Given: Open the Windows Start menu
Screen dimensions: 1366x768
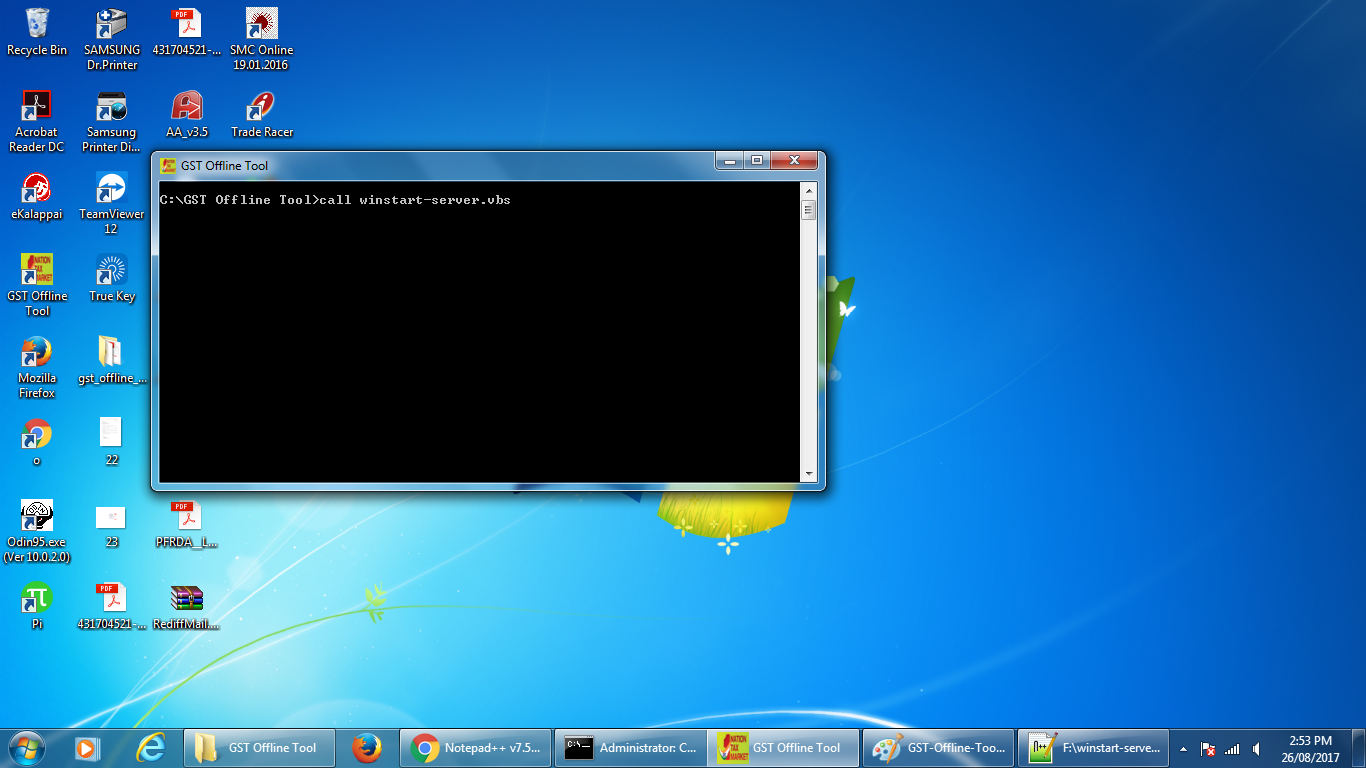Looking at the screenshot, I should click(x=25, y=747).
